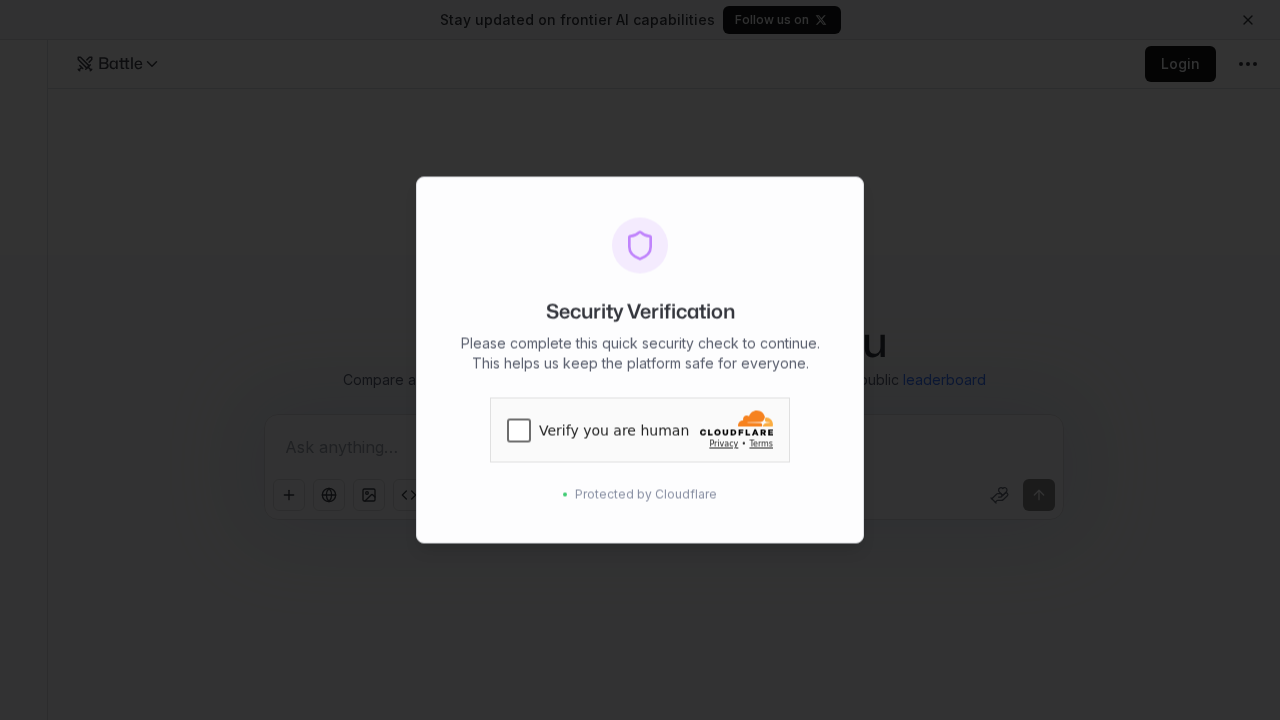Click the Protected by Cloudflare text

click(x=645, y=494)
